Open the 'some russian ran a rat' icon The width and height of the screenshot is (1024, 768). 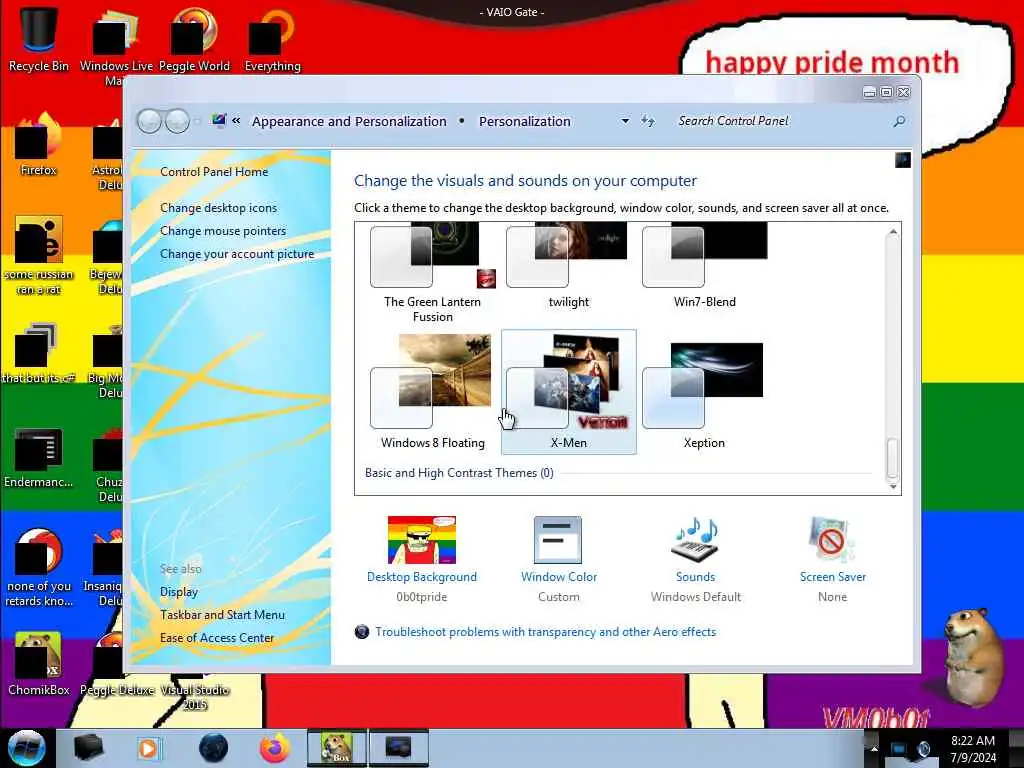pyautogui.click(x=39, y=256)
